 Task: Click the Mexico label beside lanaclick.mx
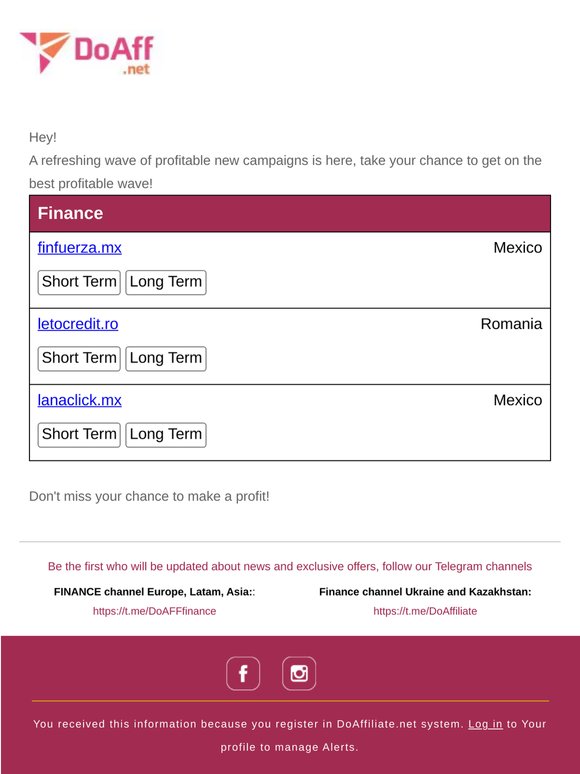(518, 400)
